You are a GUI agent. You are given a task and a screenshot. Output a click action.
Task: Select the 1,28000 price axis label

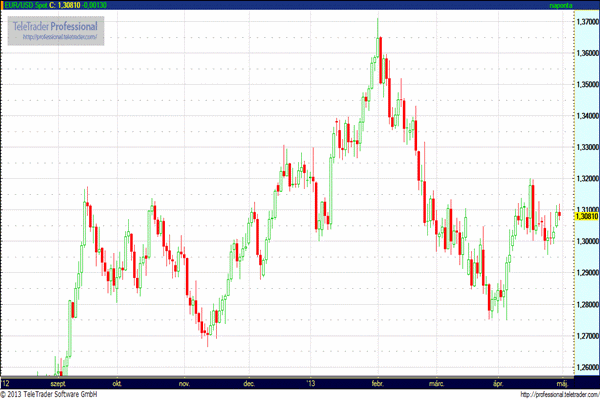tap(587, 304)
